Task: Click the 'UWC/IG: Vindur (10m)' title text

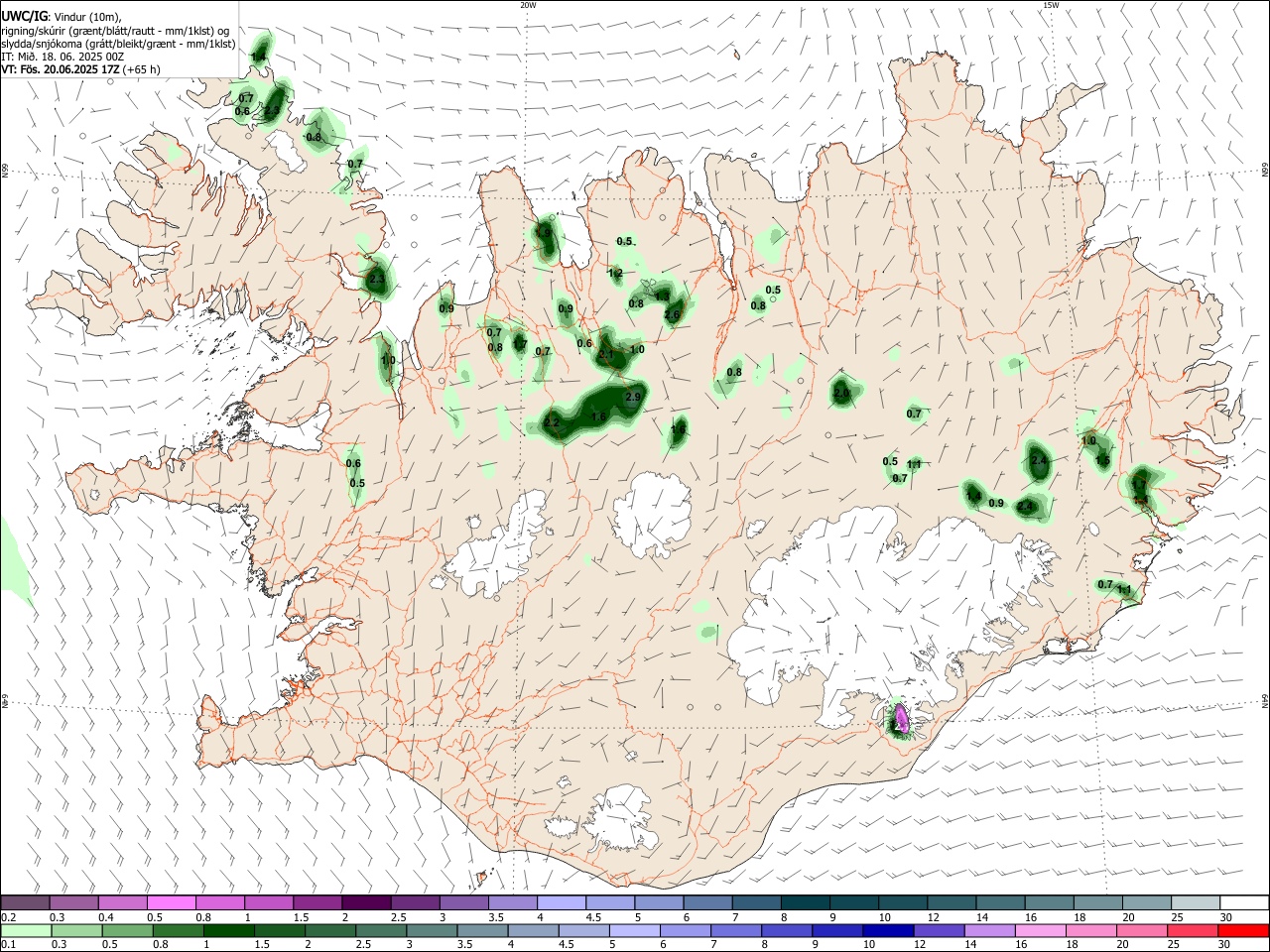Action: [x=62, y=17]
